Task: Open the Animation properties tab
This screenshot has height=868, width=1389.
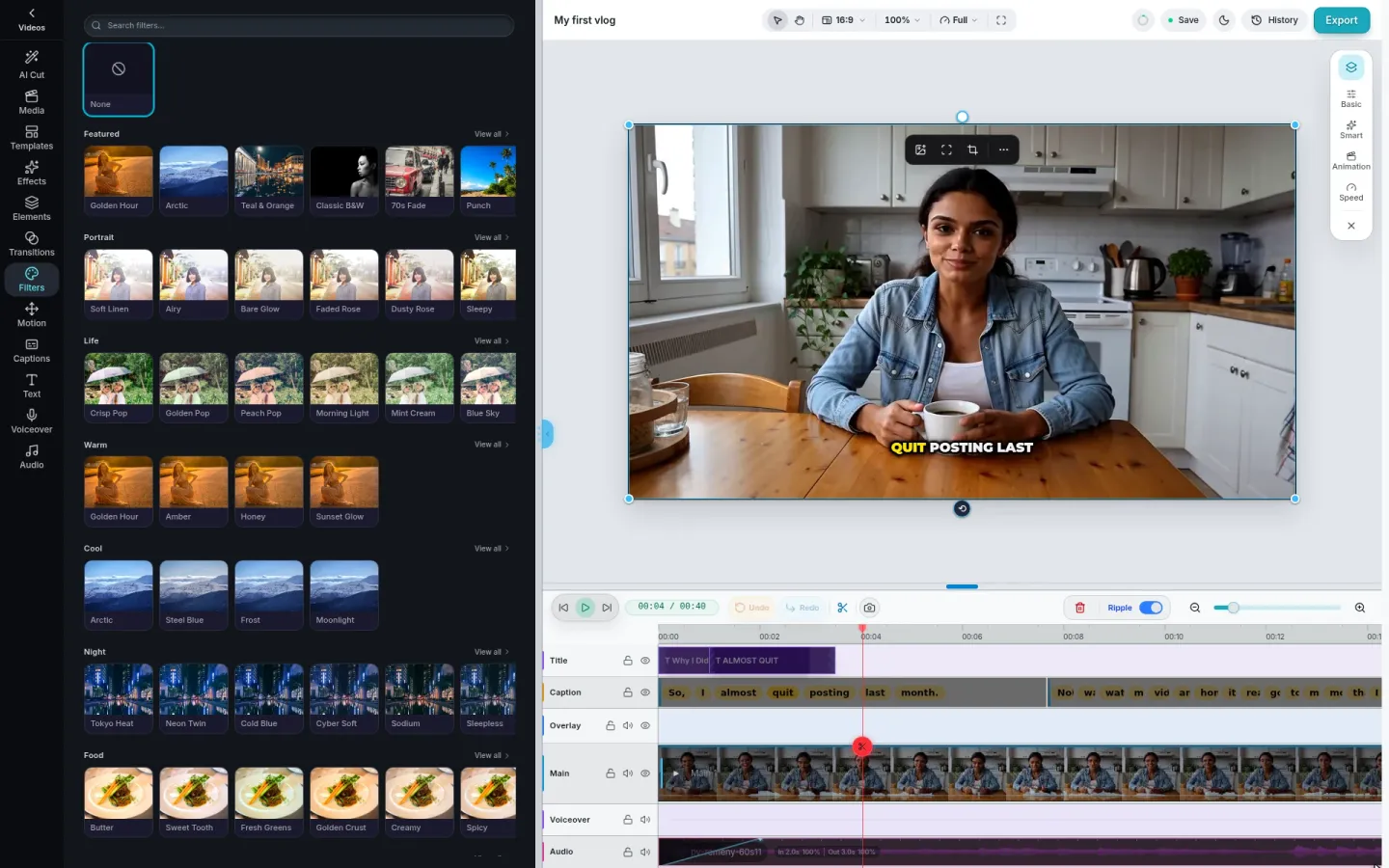Action: click(1351, 161)
